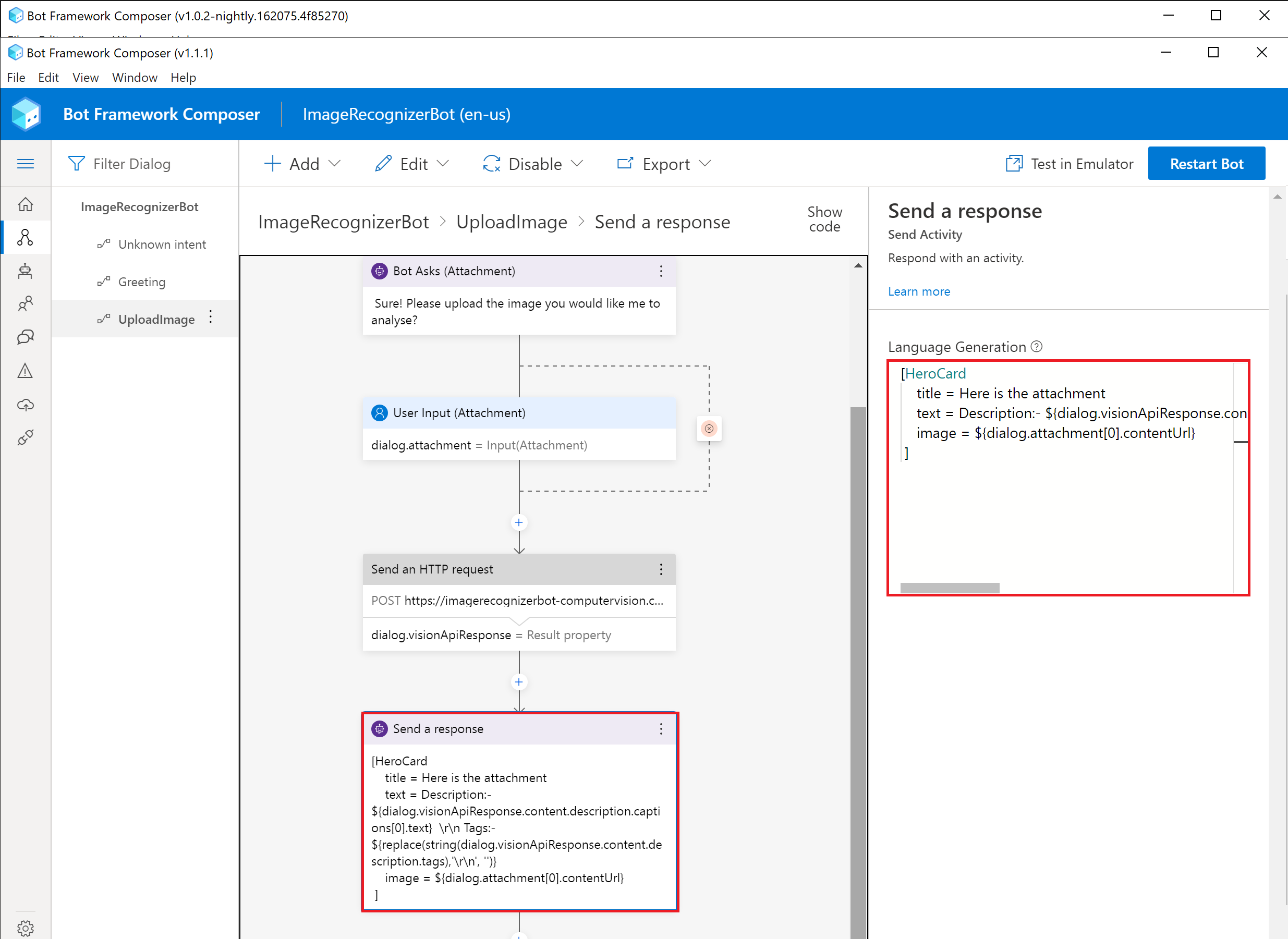Open the Publish cloud upload icon

(x=26, y=405)
